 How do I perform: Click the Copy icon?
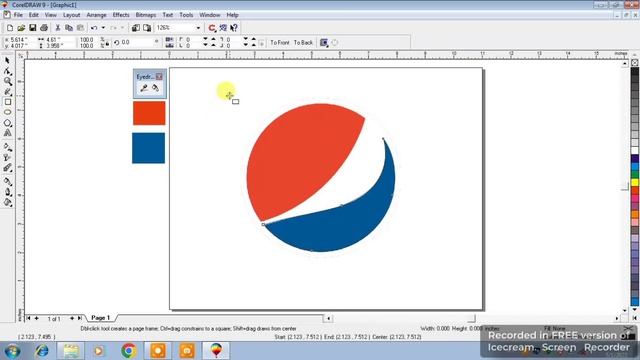click(69, 28)
